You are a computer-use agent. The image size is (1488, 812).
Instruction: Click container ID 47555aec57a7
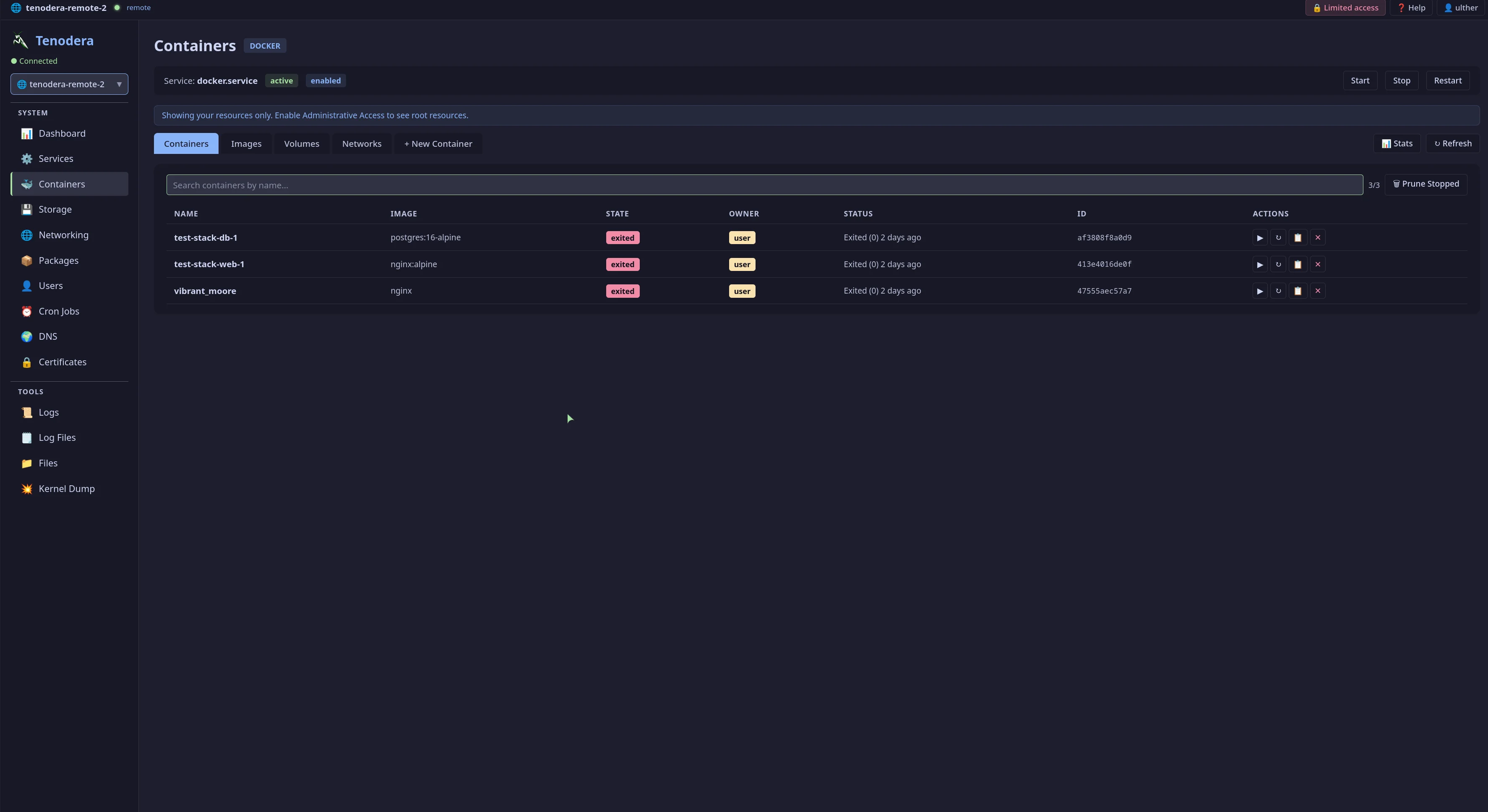click(x=1104, y=291)
